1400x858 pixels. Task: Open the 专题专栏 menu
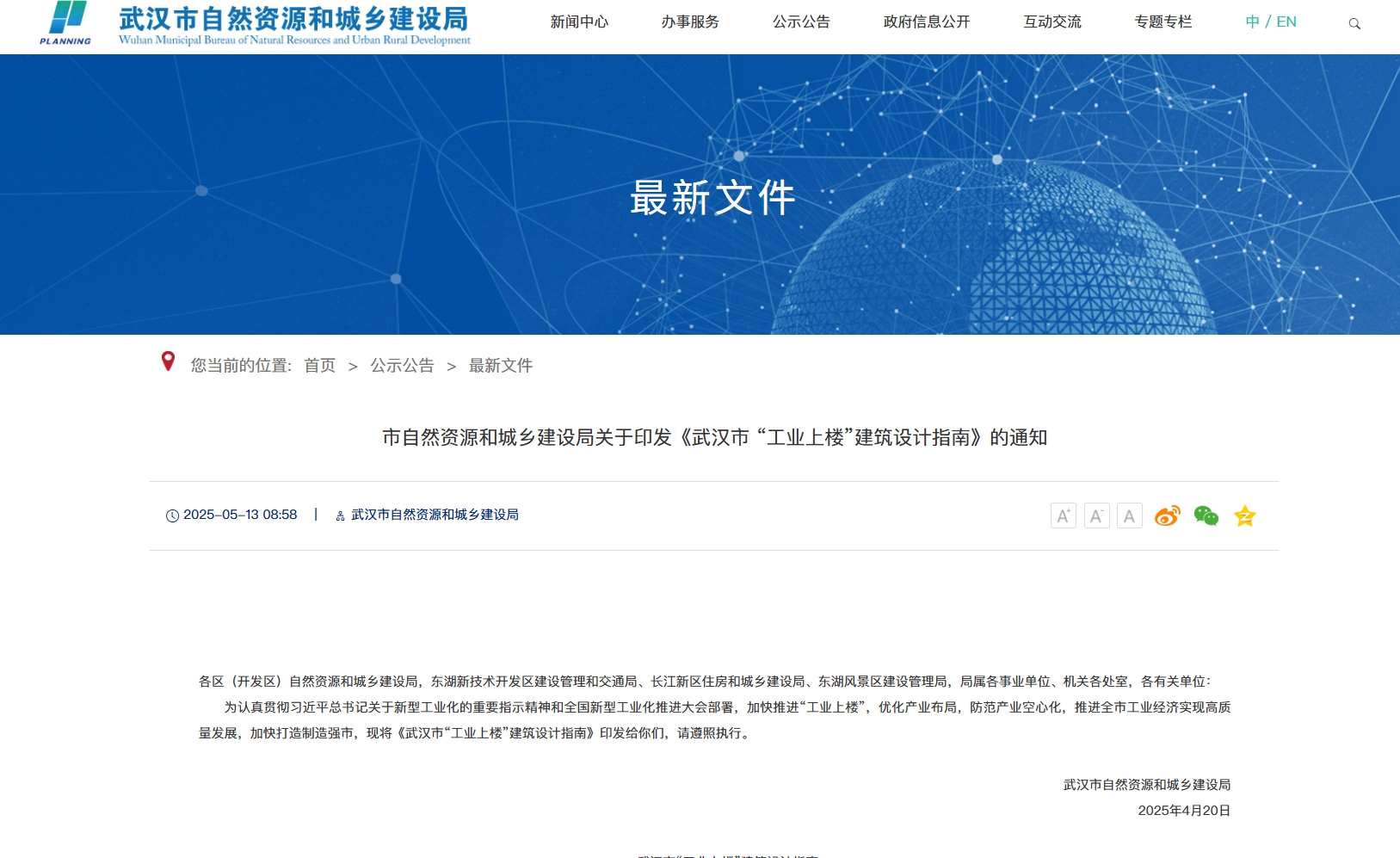1163,22
